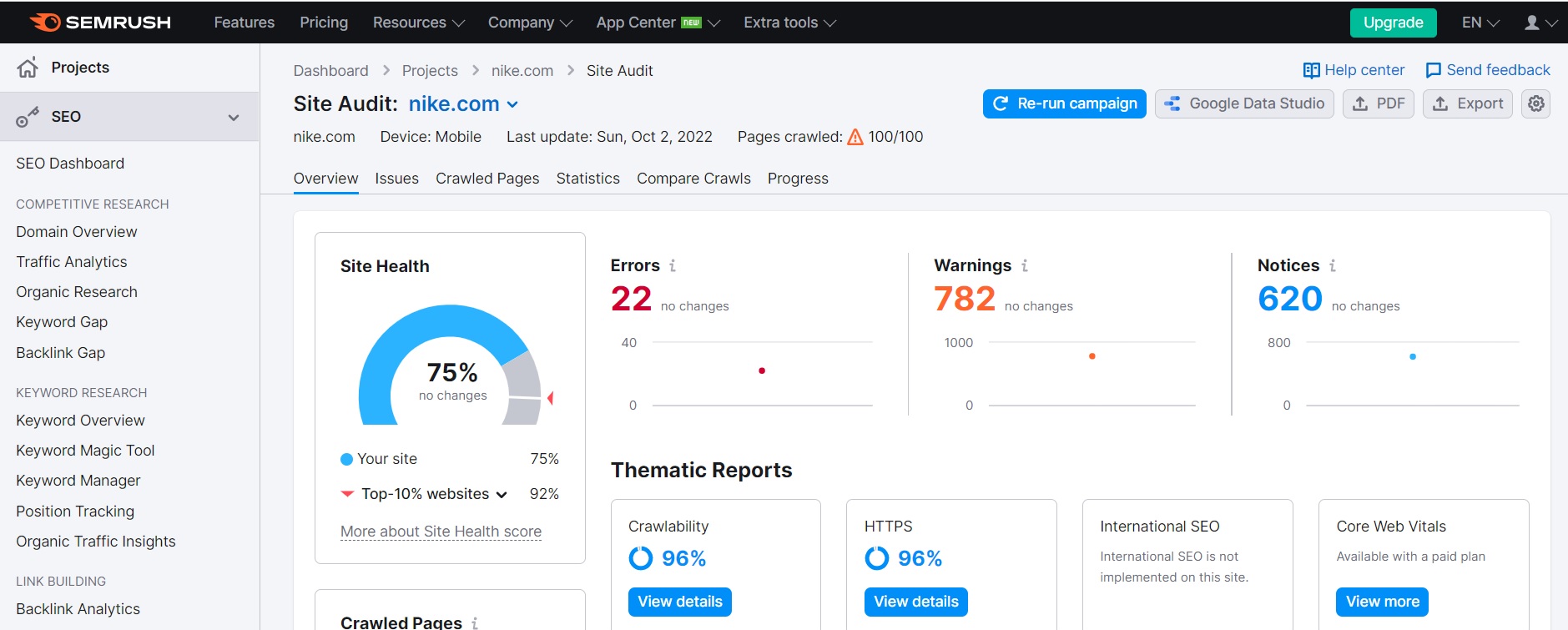Viewport: 1568px width, 630px height.
Task: Go to the Progress tab
Action: click(x=798, y=179)
